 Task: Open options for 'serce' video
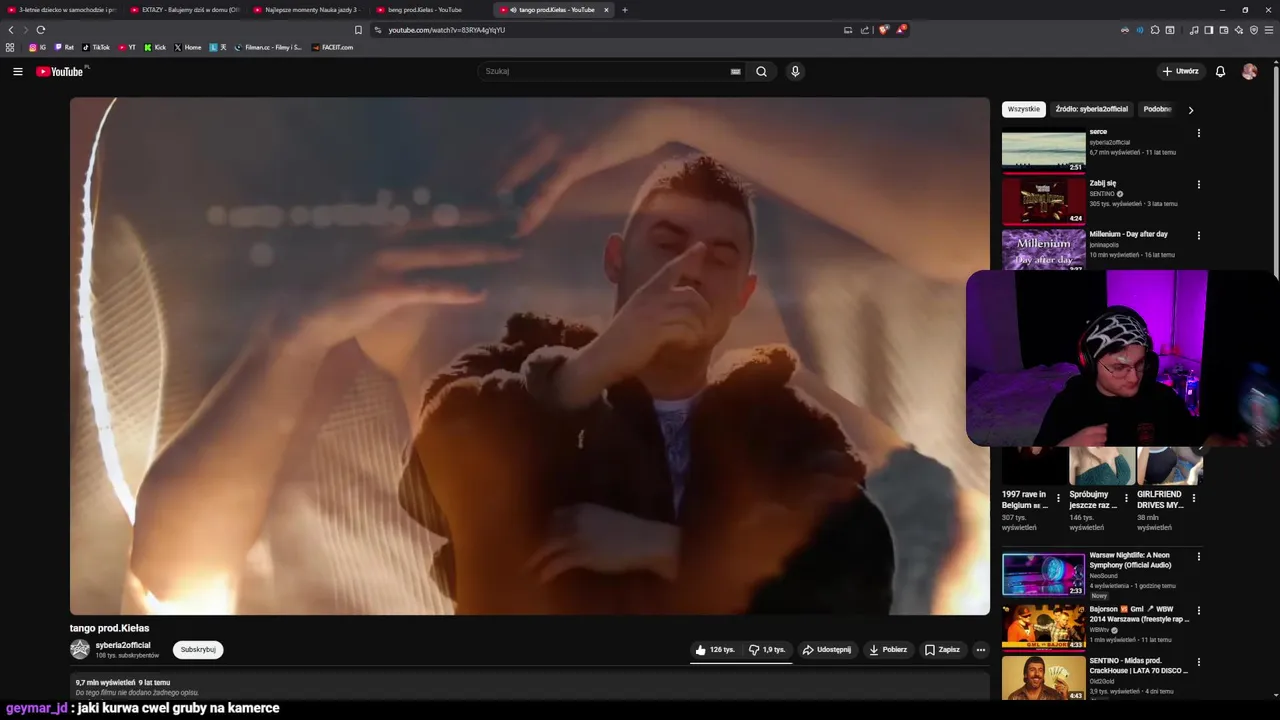pyautogui.click(x=1198, y=133)
